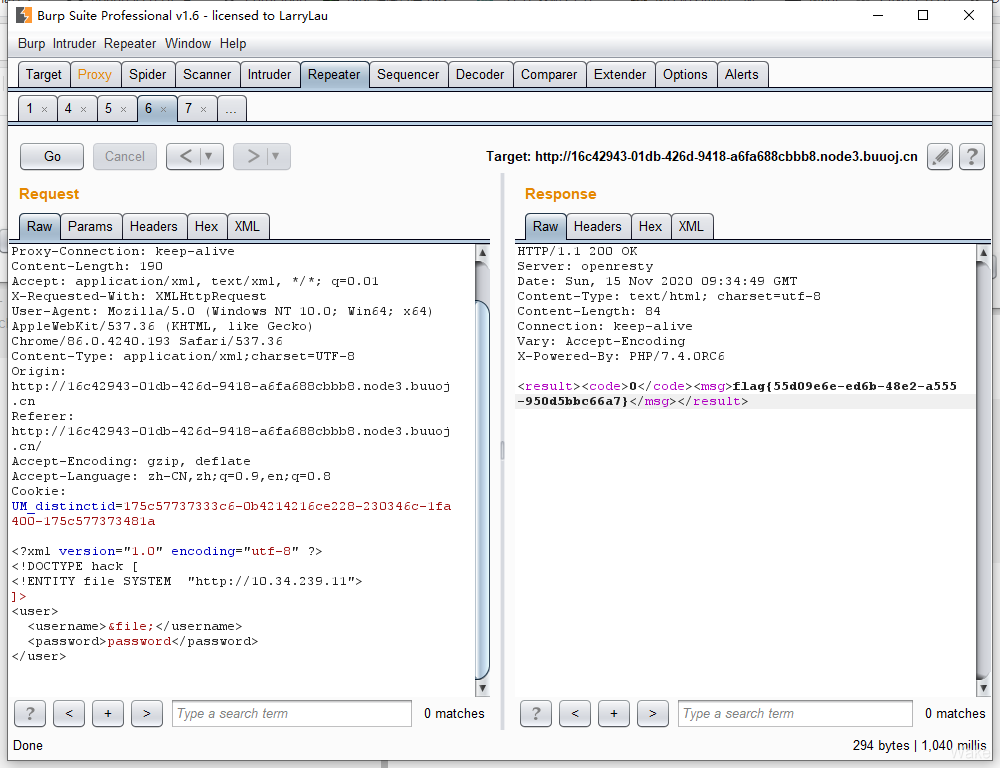Open the Repeater menu in menu bar
1000x768 pixels.
130,43
